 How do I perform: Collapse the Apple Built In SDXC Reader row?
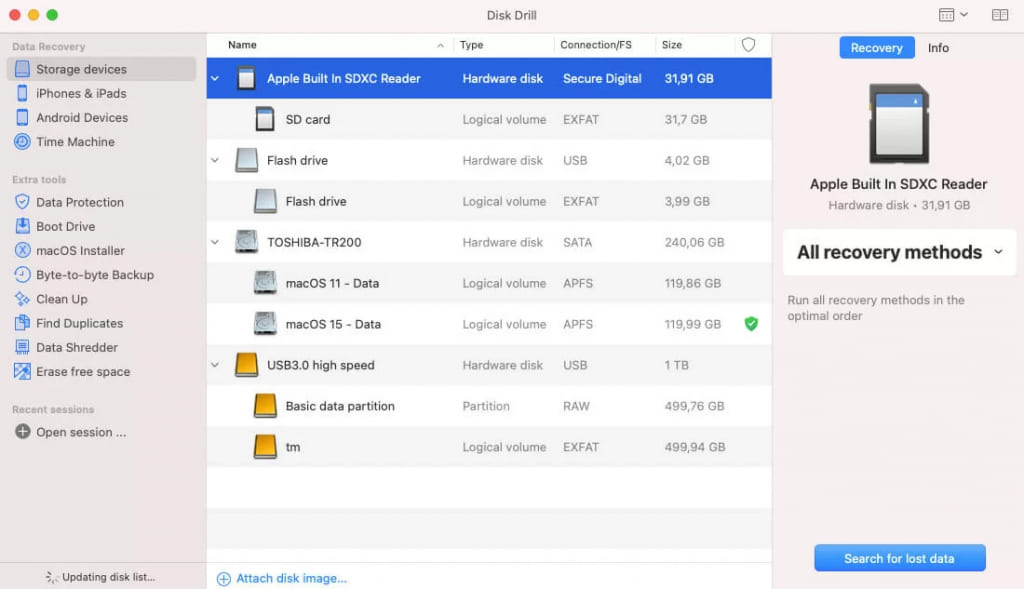[x=215, y=78]
